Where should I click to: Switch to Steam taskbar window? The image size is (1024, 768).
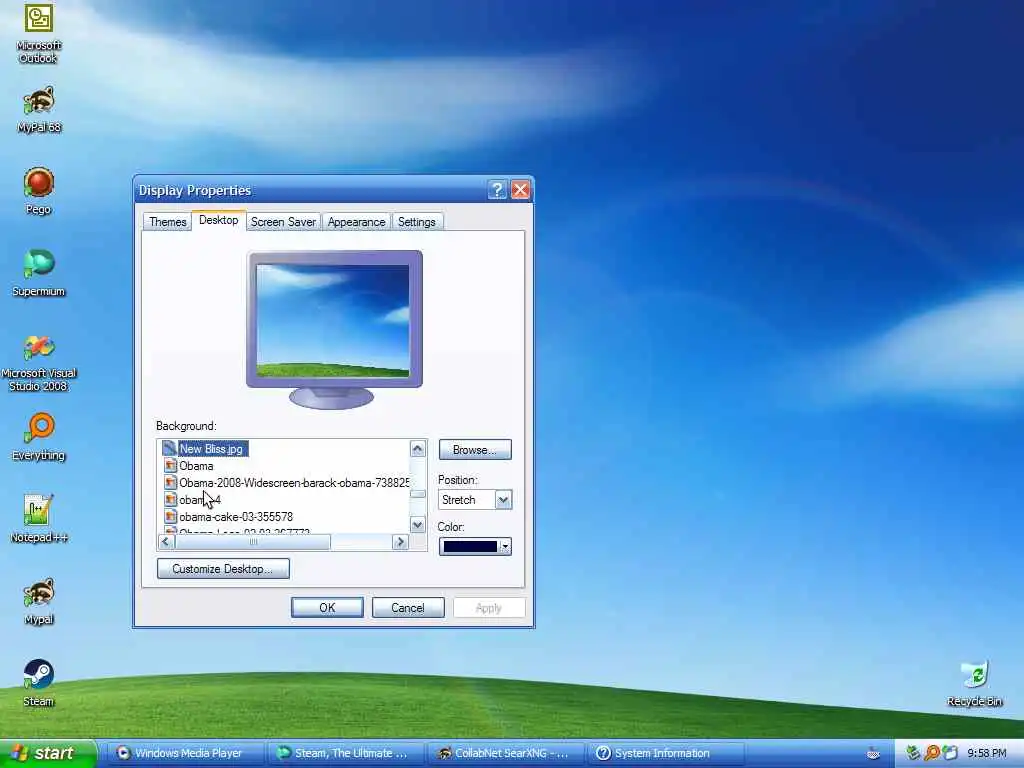click(x=344, y=753)
